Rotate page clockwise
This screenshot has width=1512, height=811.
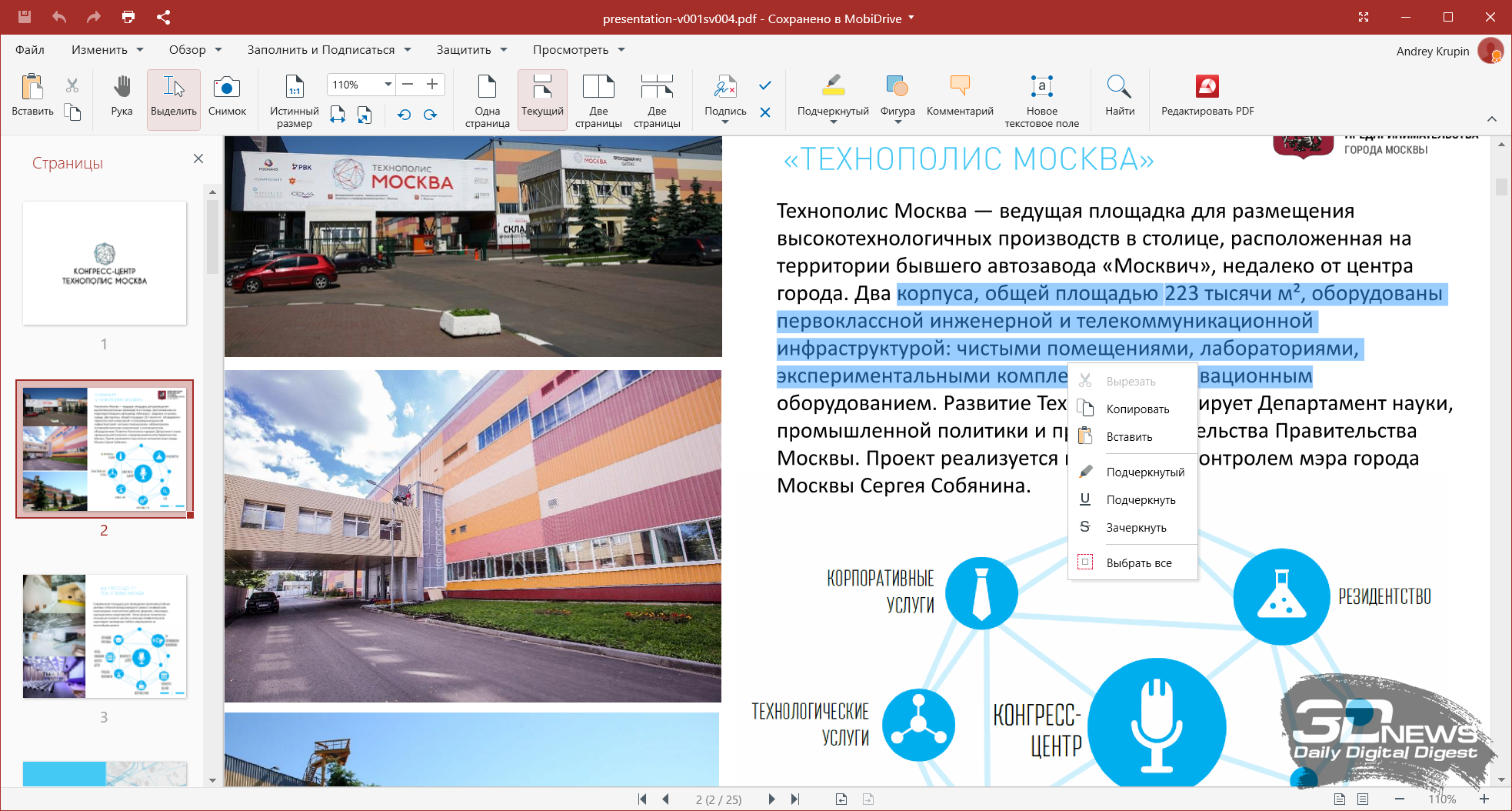click(431, 115)
